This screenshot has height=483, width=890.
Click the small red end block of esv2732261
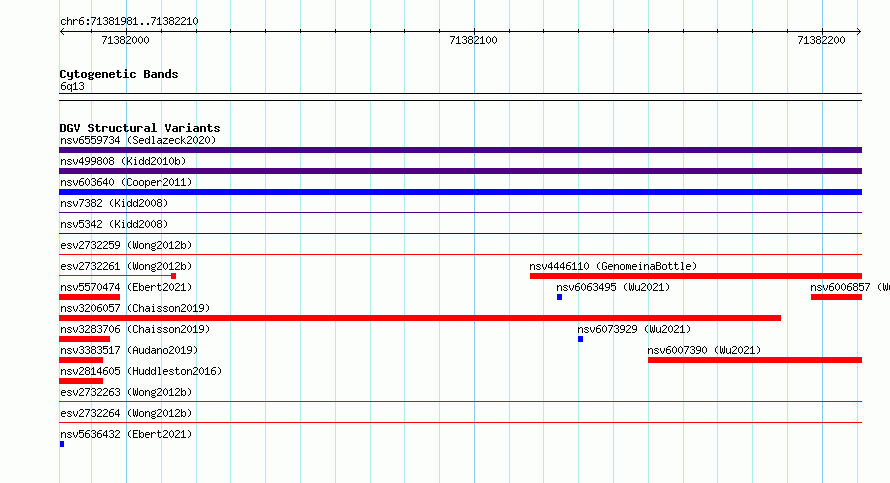pyautogui.click(x=173, y=276)
